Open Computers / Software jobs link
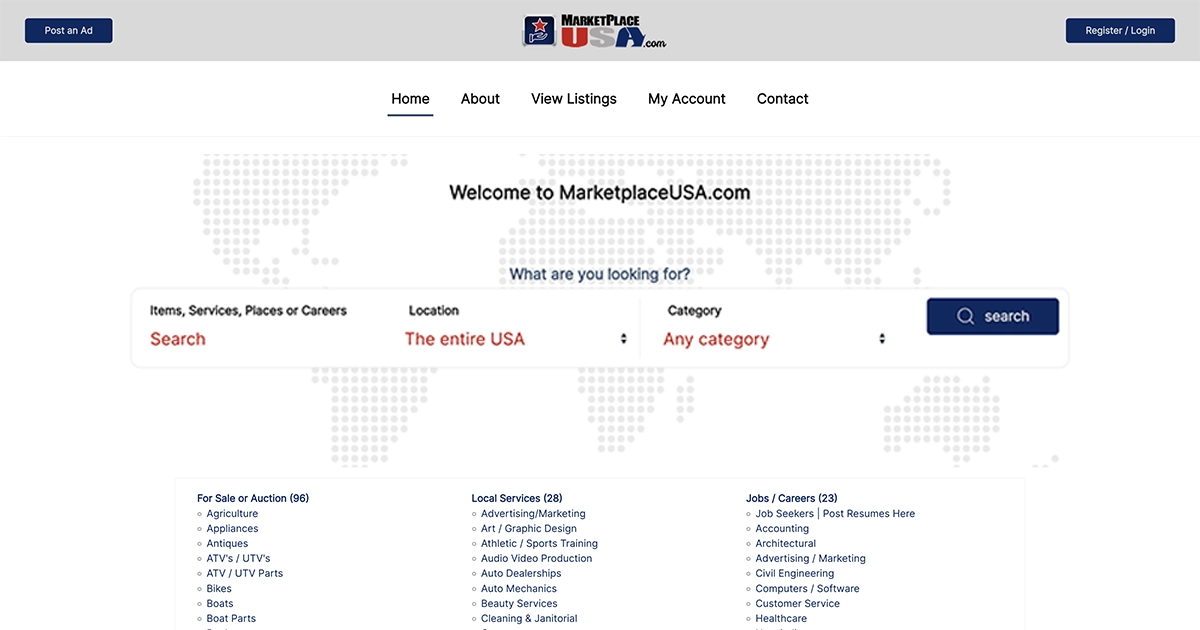The height and width of the screenshot is (630, 1200). [808, 589]
